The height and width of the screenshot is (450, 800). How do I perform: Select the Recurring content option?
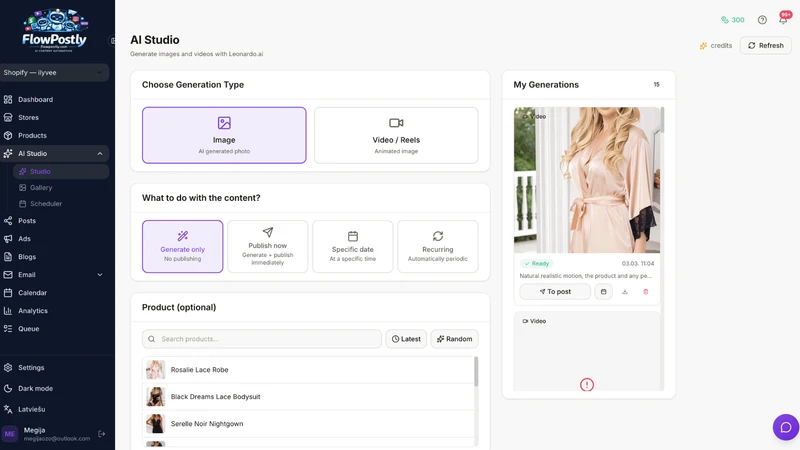[437, 246]
